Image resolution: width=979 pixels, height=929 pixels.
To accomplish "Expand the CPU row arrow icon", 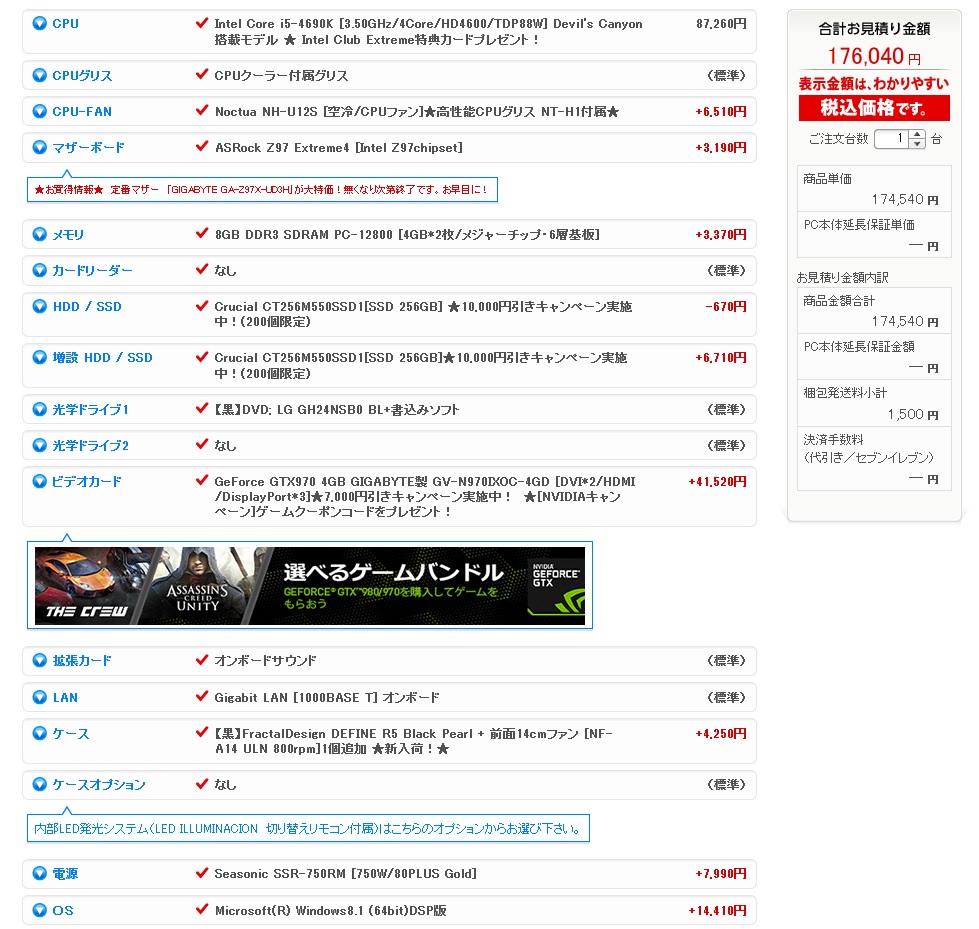I will [39, 24].
